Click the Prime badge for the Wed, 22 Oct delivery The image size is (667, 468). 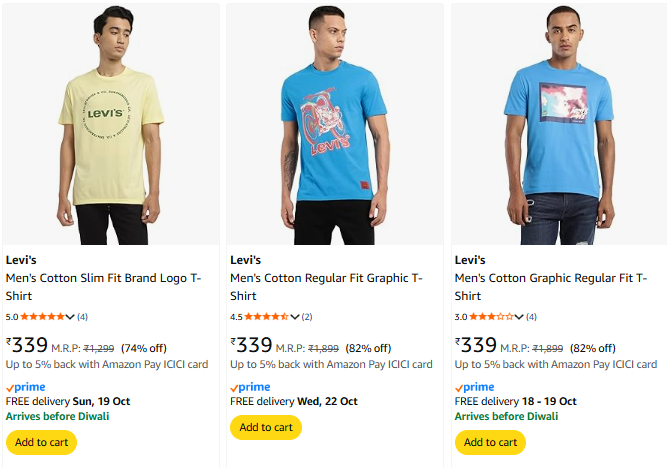pyautogui.click(x=250, y=387)
